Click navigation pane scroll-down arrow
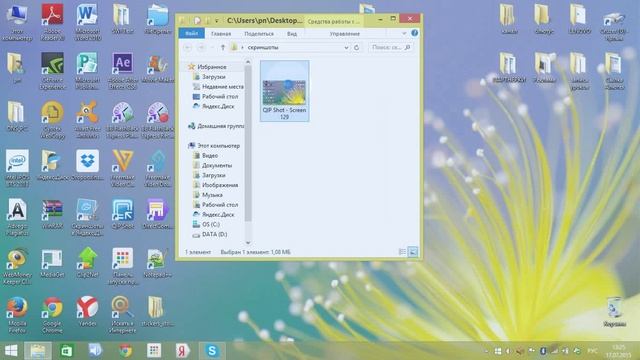Image resolution: width=640 pixels, height=360 pixels. click(x=248, y=242)
